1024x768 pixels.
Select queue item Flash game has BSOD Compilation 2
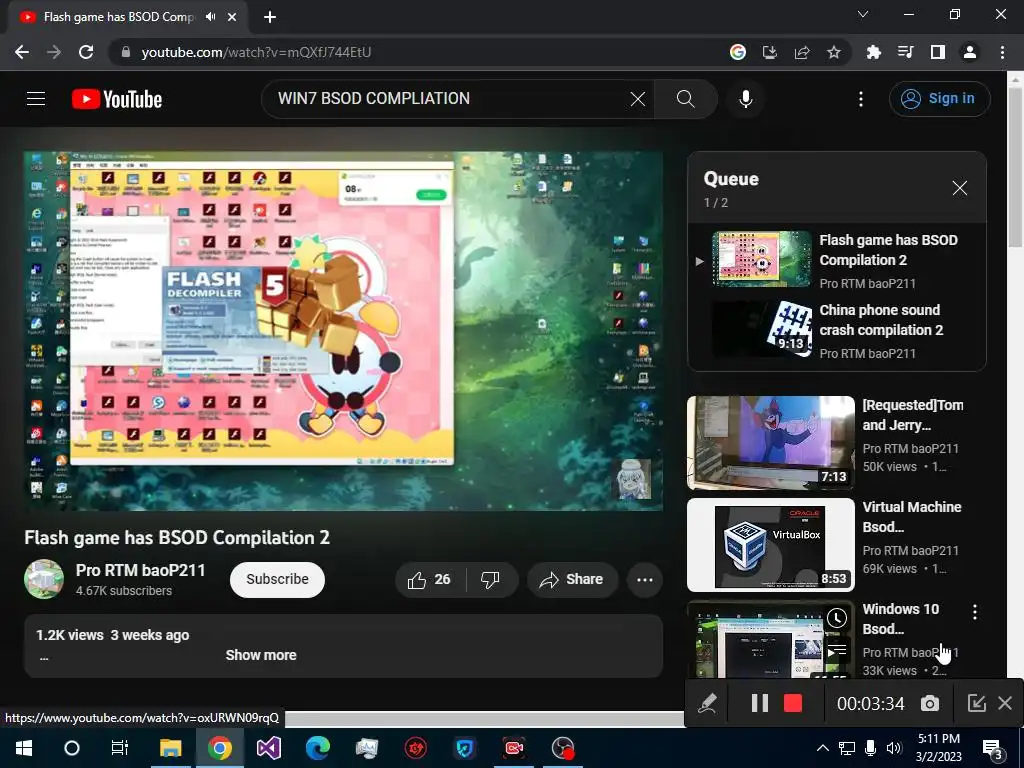click(x=837, y=261)
